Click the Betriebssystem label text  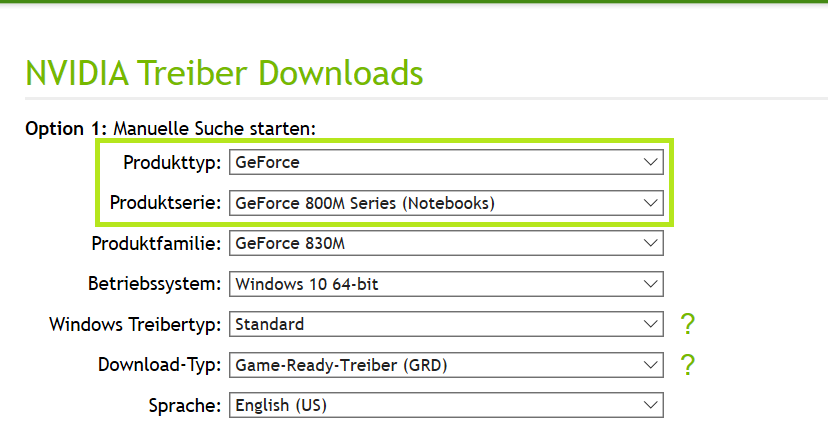coord(155,284)
